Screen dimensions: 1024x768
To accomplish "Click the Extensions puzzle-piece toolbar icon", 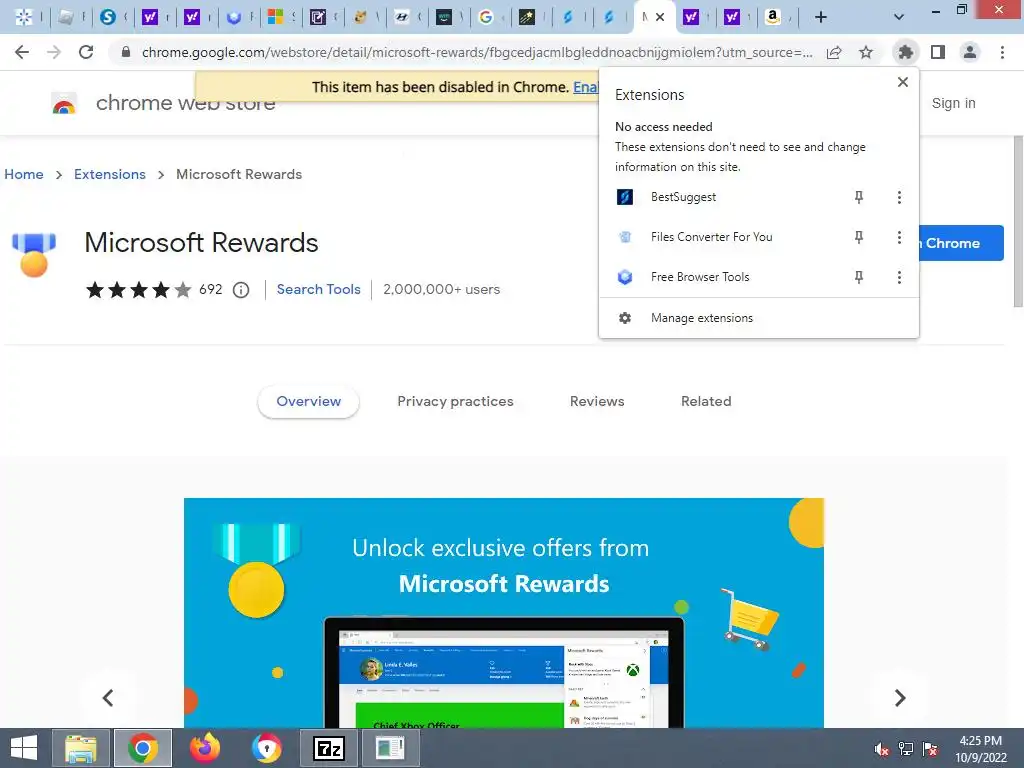I will pos(905,52).
